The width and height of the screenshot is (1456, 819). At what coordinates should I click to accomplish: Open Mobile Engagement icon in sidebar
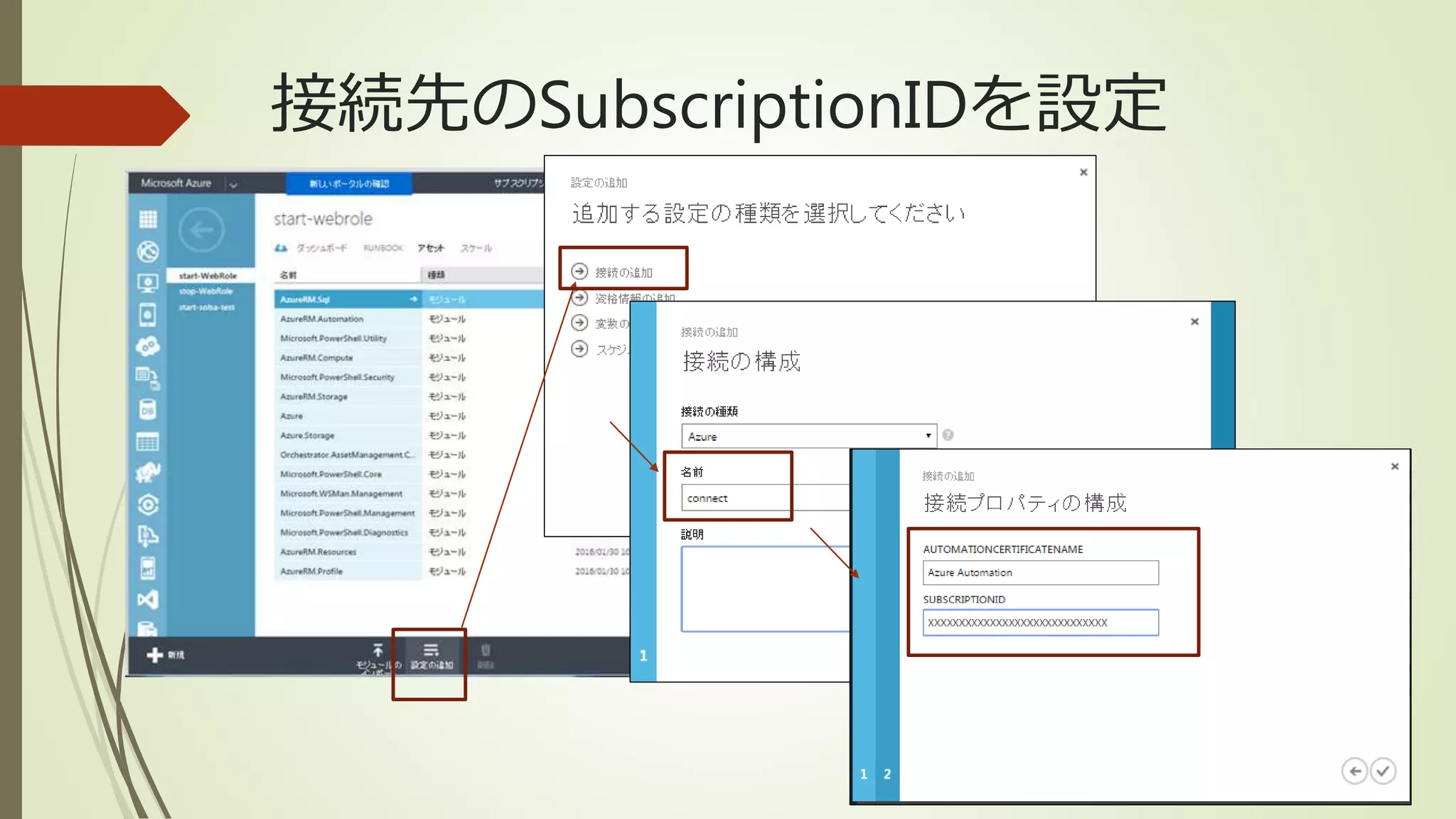pos(148,568)
